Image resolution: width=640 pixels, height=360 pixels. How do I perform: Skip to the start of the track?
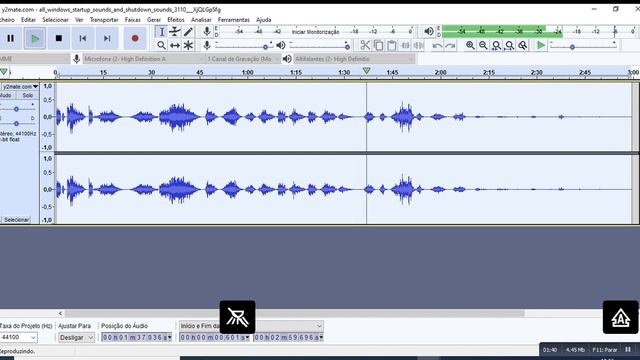[x=83, y=38]
